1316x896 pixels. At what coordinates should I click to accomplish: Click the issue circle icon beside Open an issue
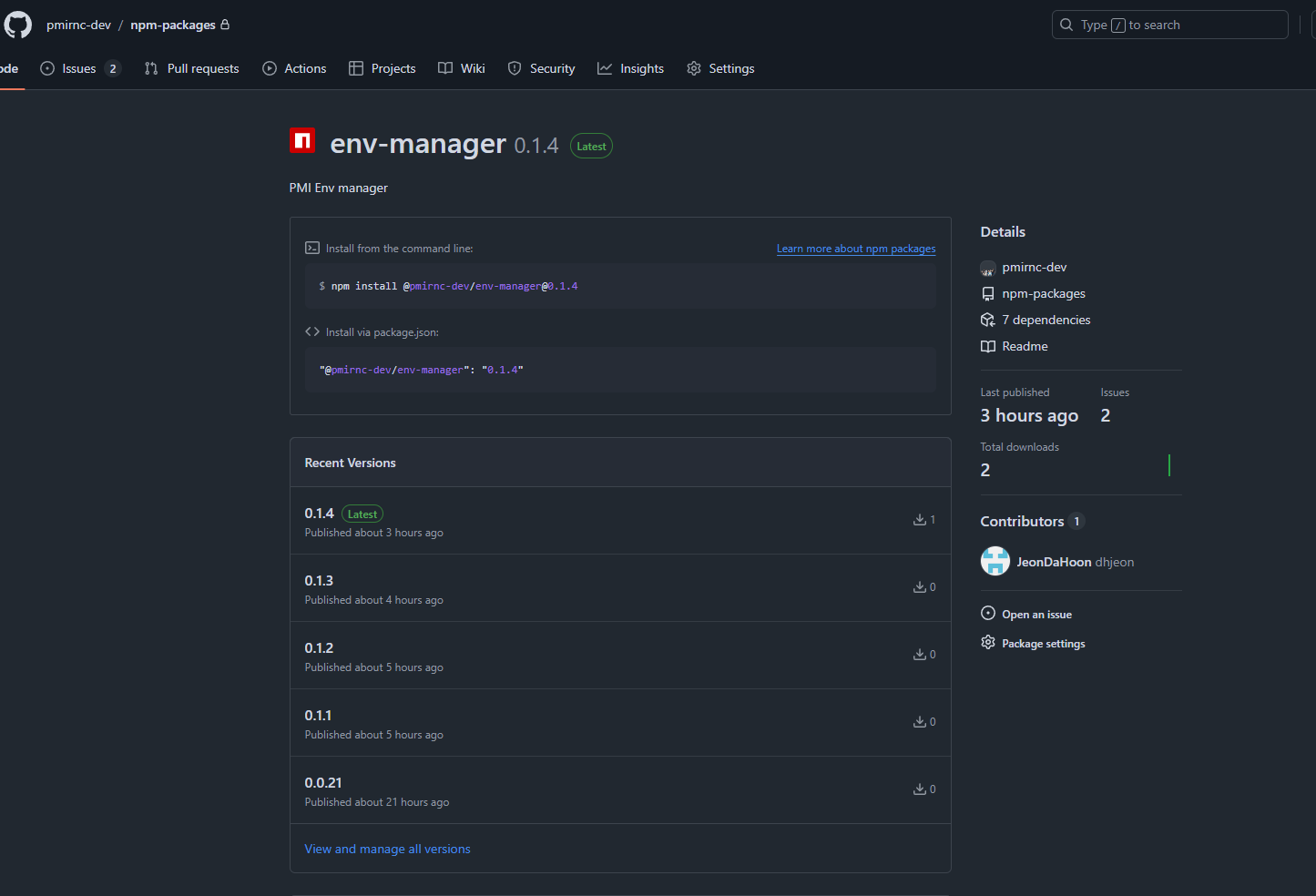click(987, 614)
